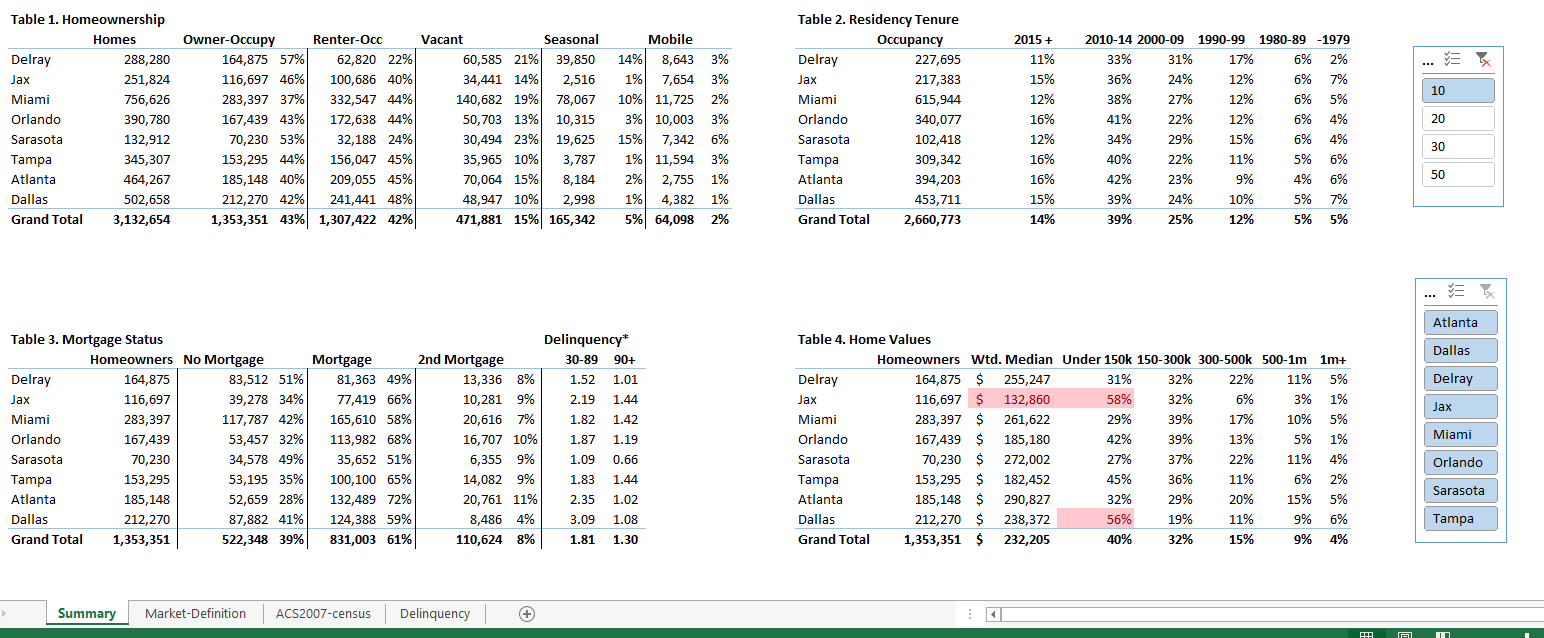
Task: Select Sarasota in the city slicer
Action: pos(1460,490)
